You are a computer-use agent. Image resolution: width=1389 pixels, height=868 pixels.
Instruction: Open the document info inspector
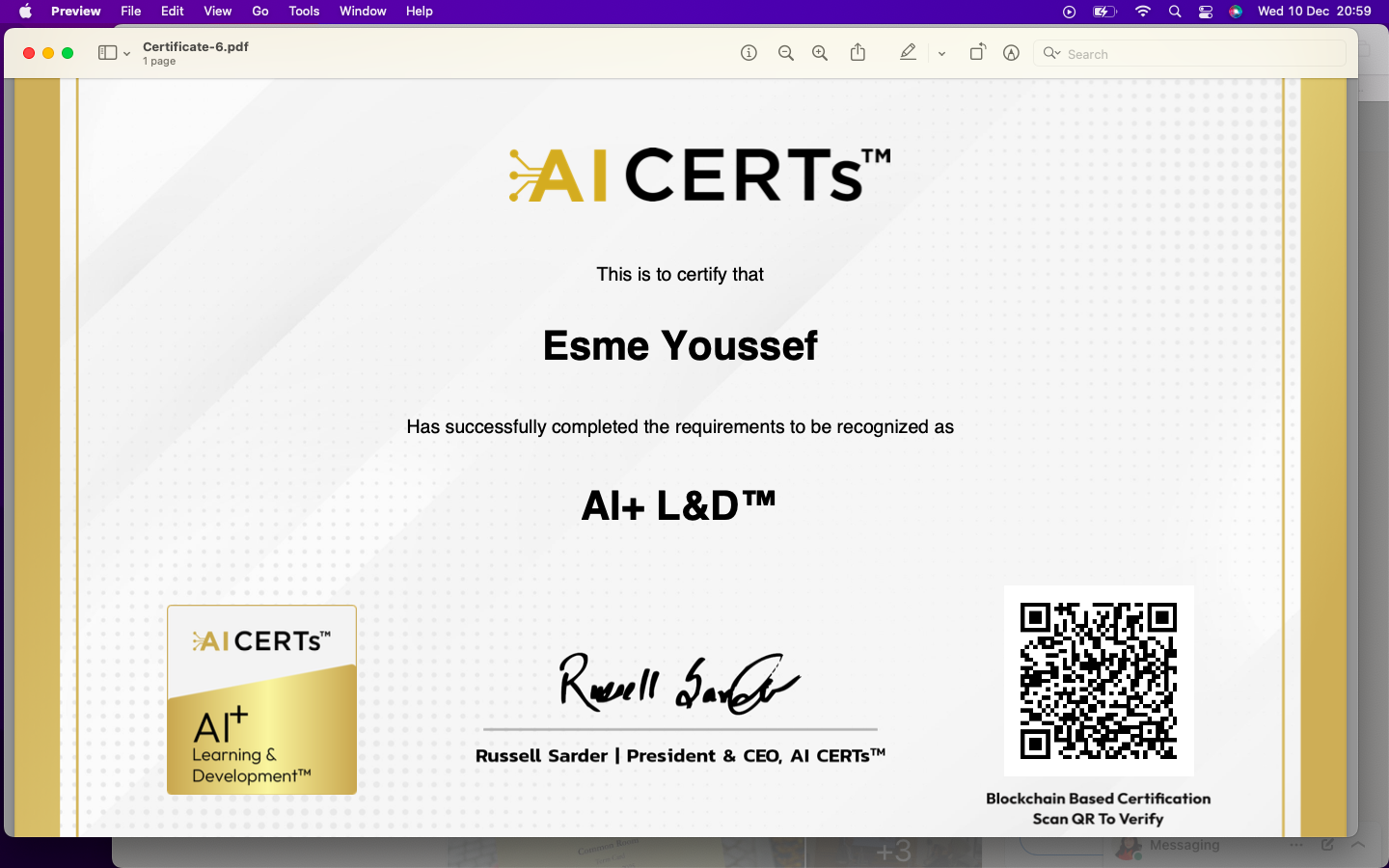(x=749, y=53)
